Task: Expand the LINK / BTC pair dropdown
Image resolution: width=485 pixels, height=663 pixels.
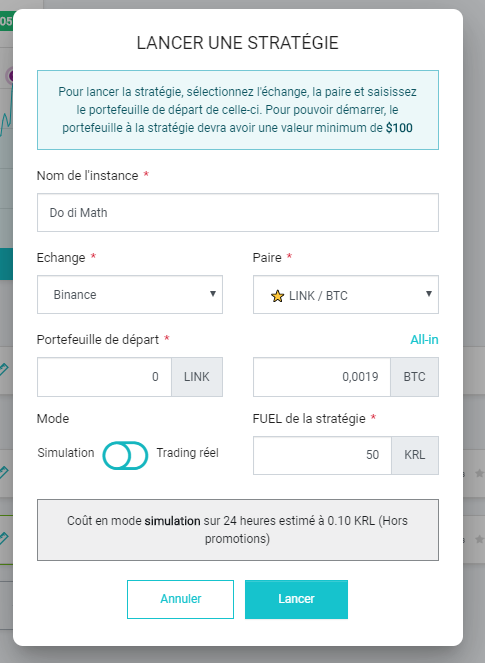Action: coord(345,295)
